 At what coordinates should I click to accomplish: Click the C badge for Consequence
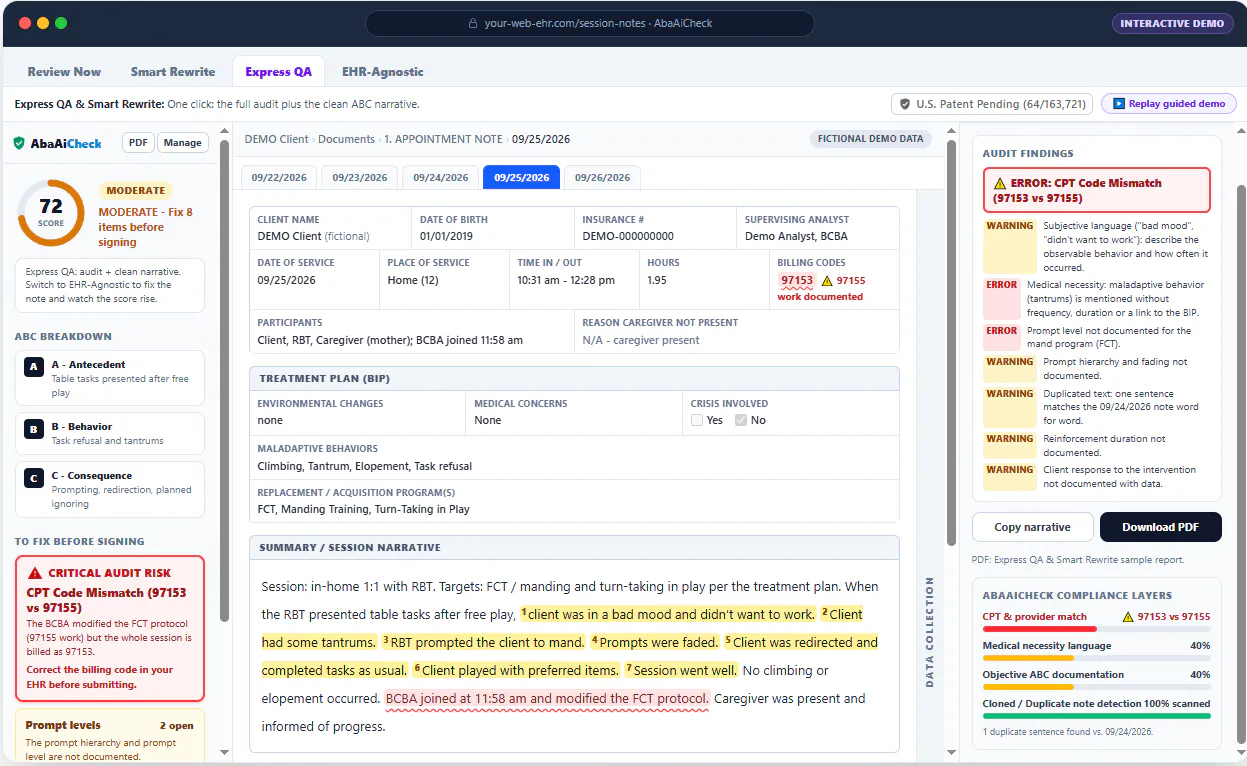pyautogui.click(x=34, y=478)
